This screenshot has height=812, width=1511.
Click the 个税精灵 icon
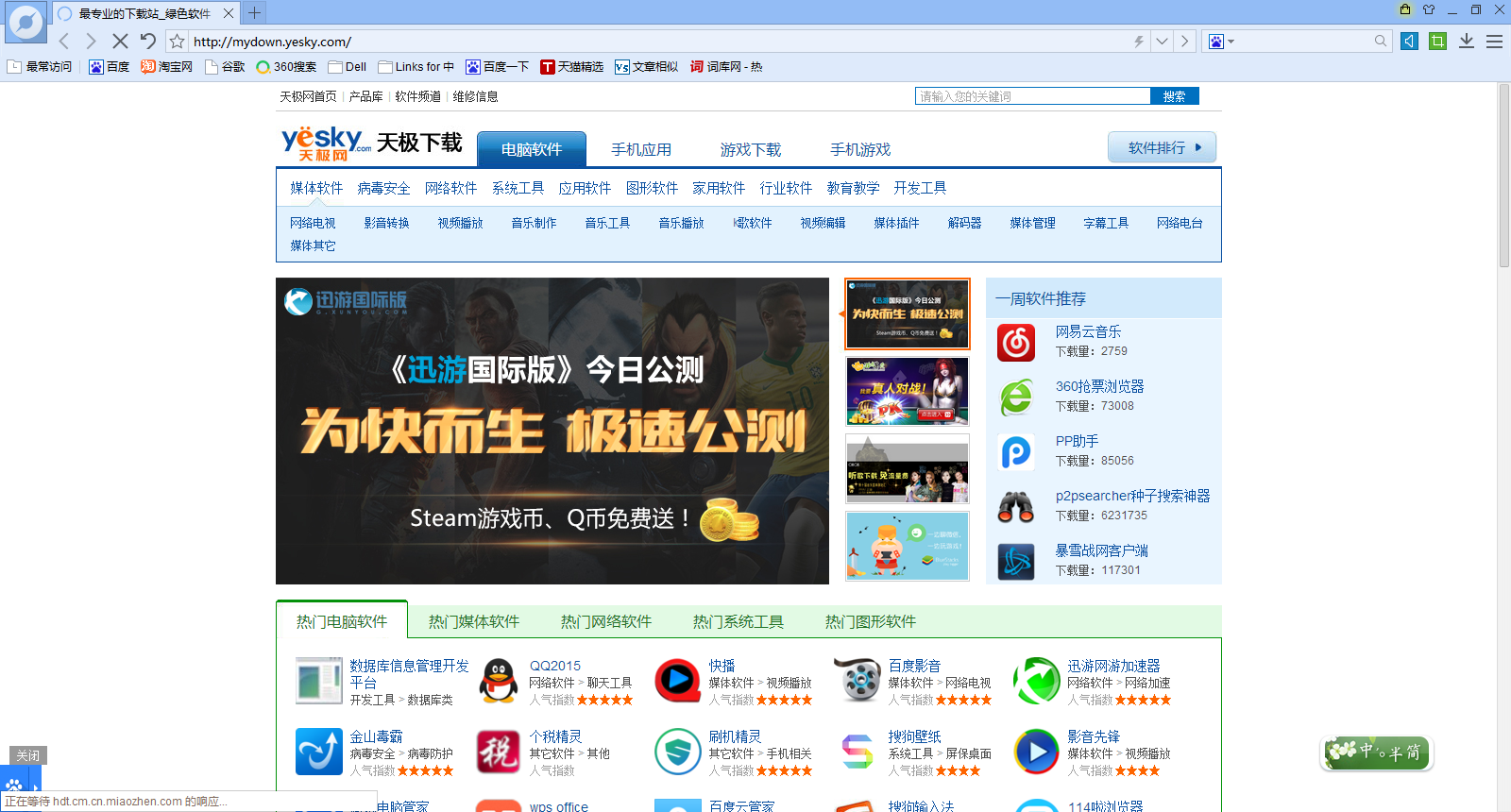498,752
